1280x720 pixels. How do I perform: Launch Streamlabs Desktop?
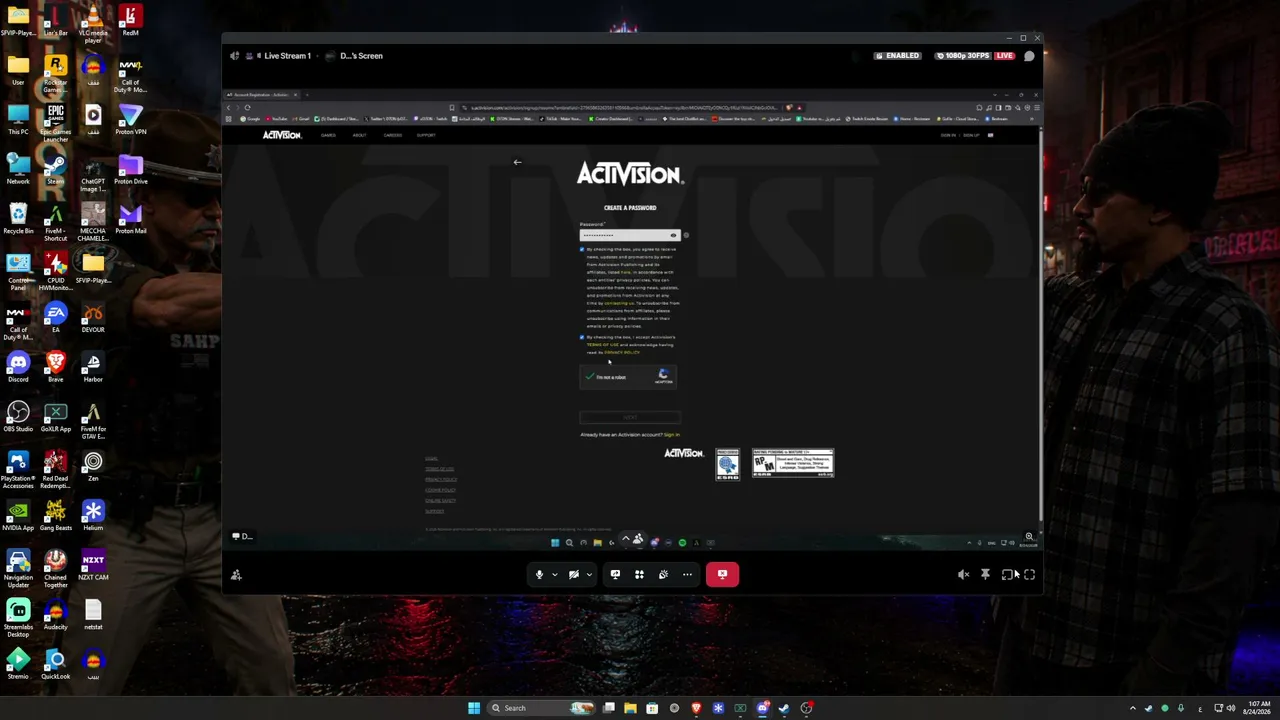point(18,618)
